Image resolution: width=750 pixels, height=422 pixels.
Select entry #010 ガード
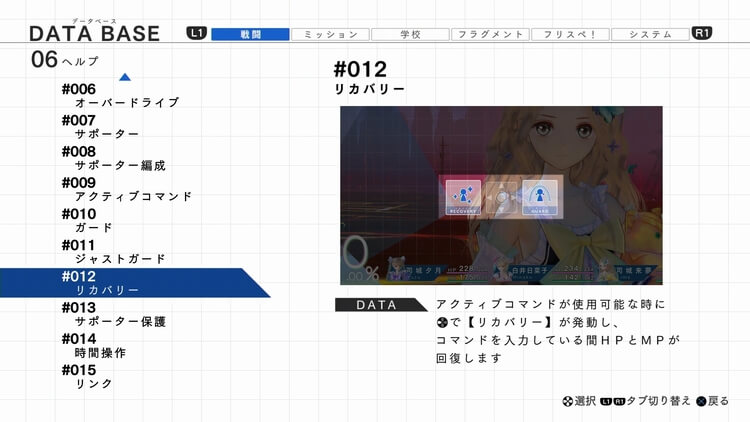(87, 221)
